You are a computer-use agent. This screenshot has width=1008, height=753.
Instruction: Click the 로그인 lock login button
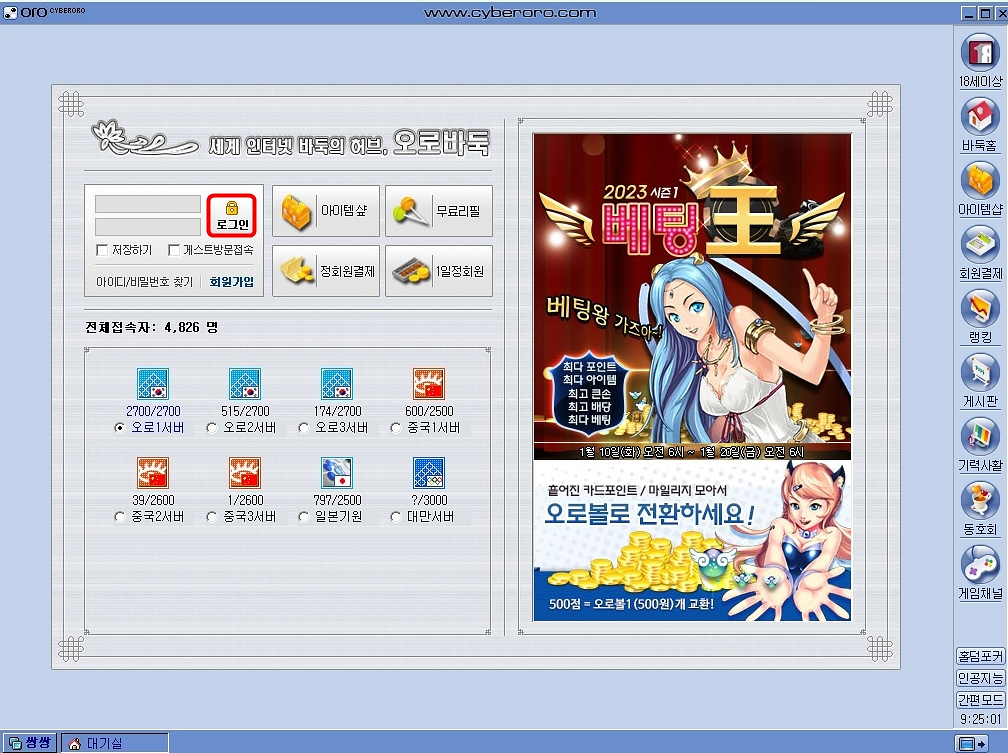tap(231, 215)
